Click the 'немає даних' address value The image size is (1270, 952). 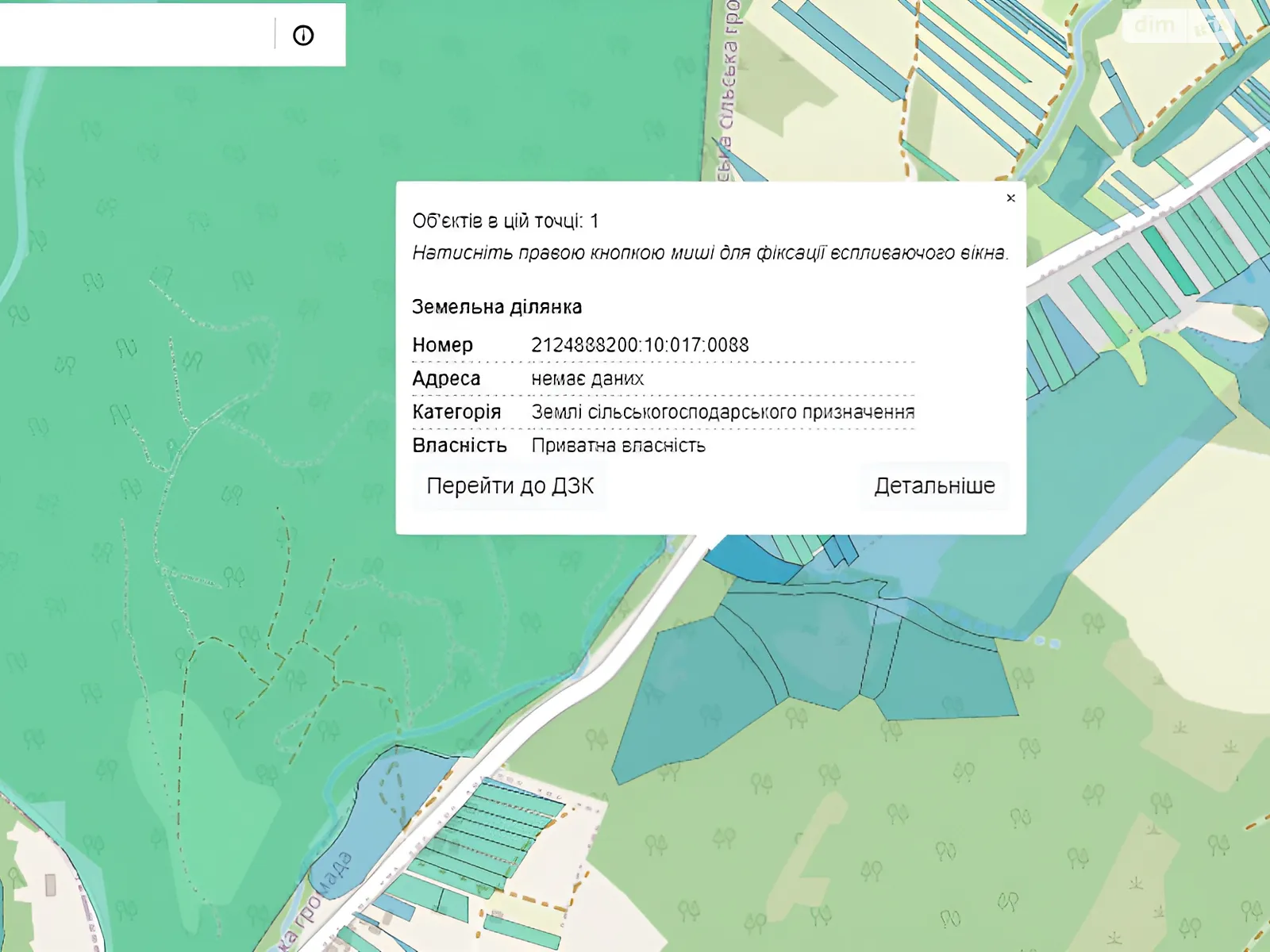[x=587, y=378]
